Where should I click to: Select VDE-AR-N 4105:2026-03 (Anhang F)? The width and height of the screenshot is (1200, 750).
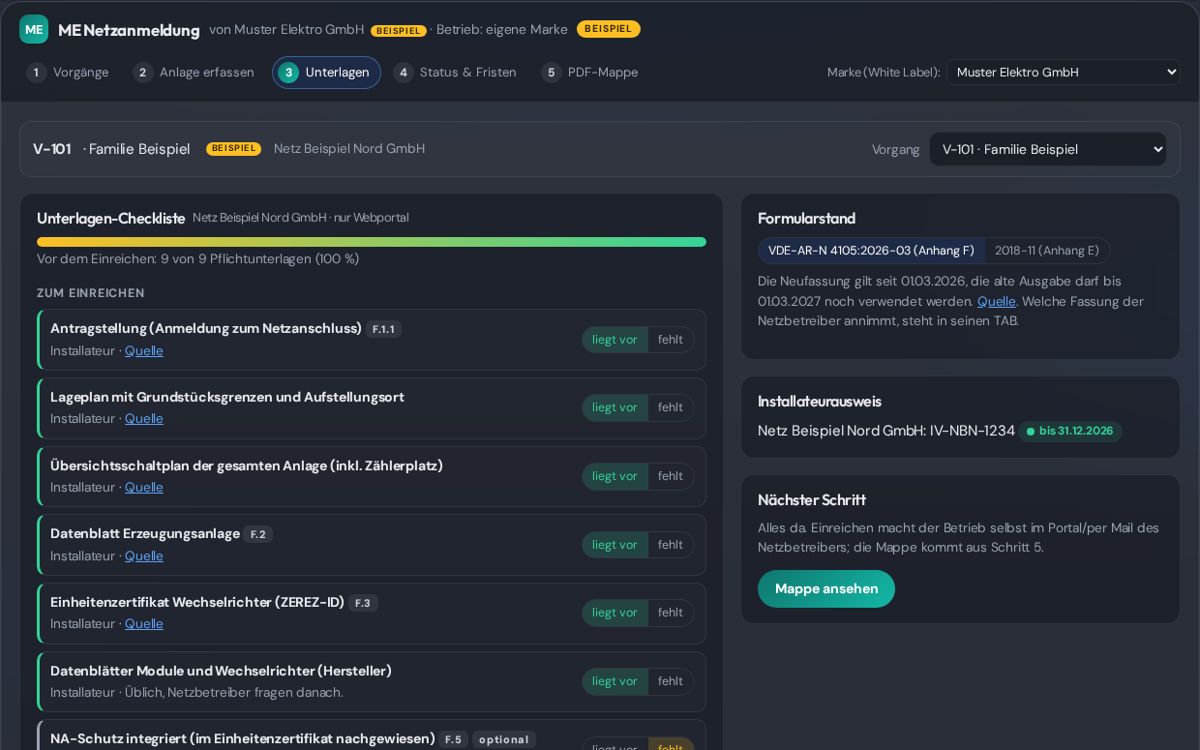[x=871, y=251]
